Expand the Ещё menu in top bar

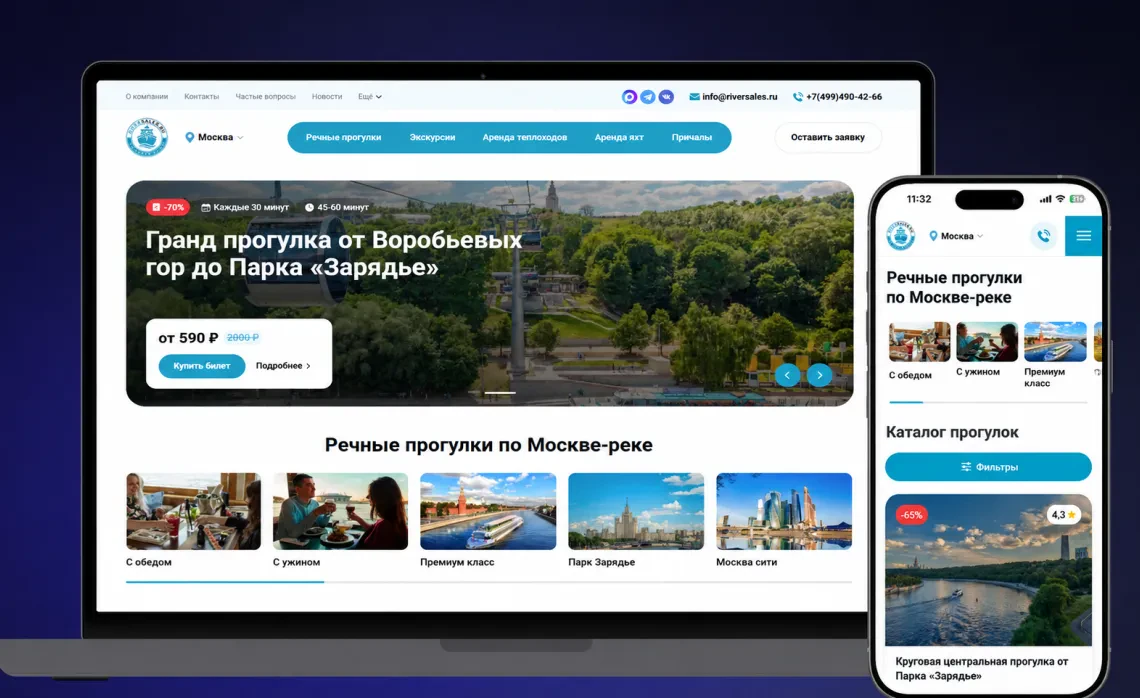pyautogui.click(x=369, y=97)
